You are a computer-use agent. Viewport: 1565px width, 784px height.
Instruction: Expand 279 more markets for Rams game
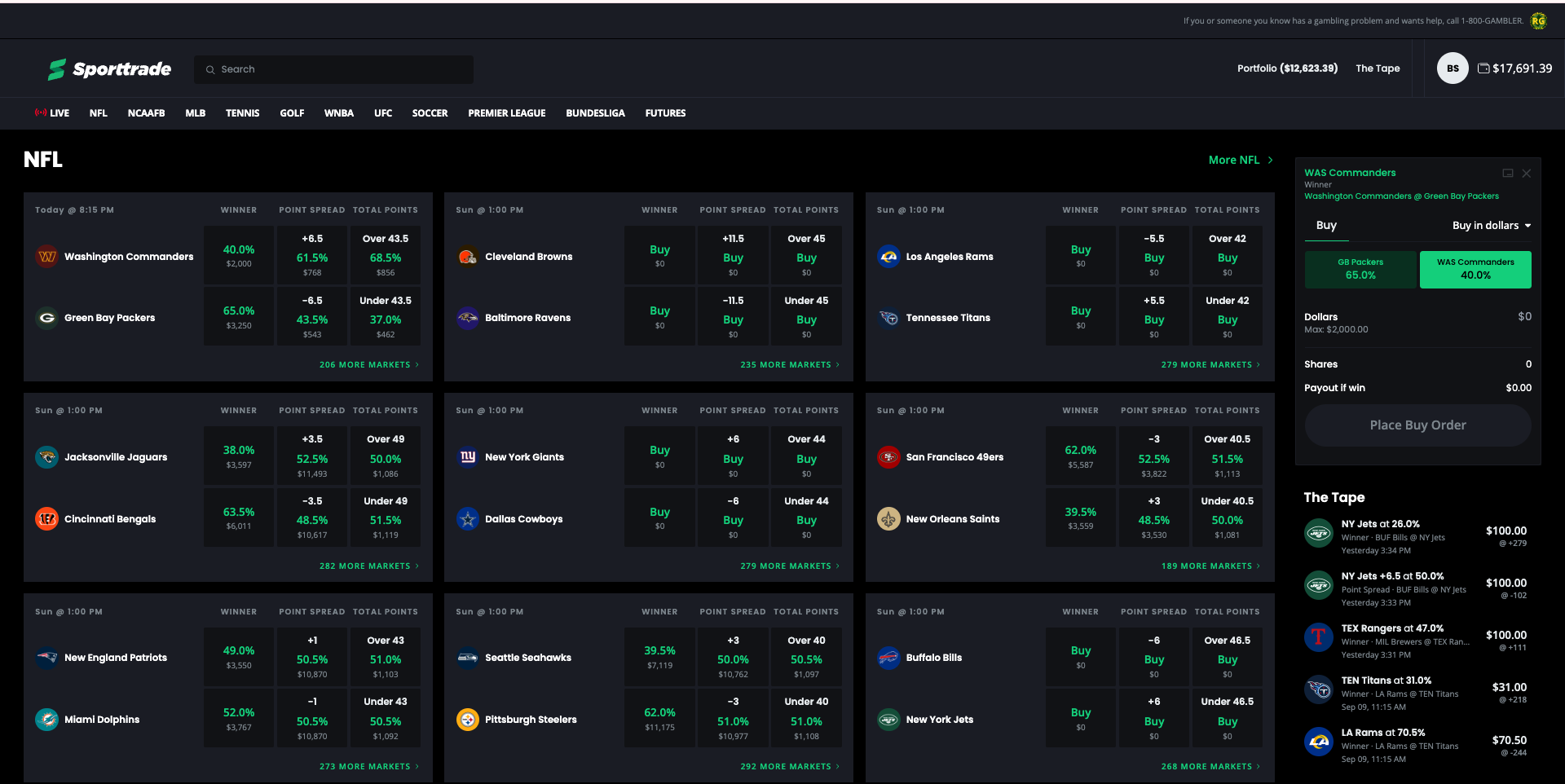point(1210,365)
